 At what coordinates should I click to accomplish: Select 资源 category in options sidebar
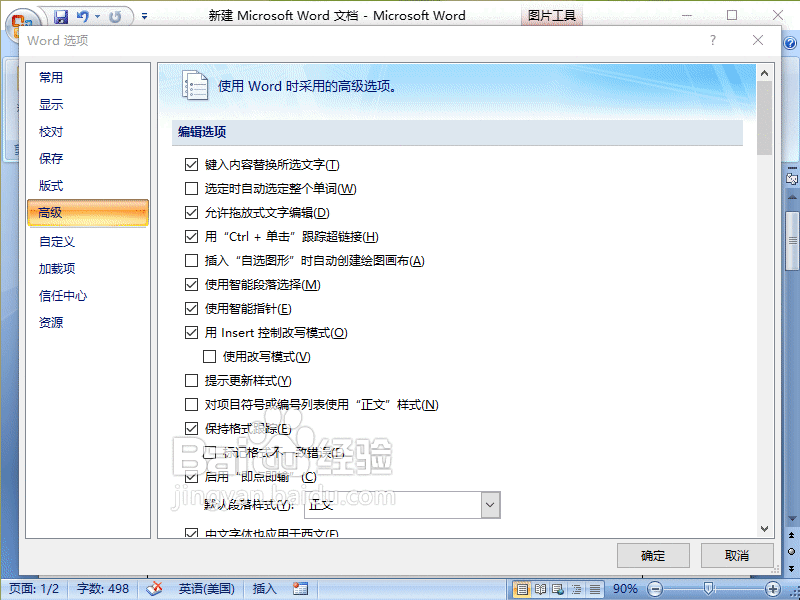[88, 322]
